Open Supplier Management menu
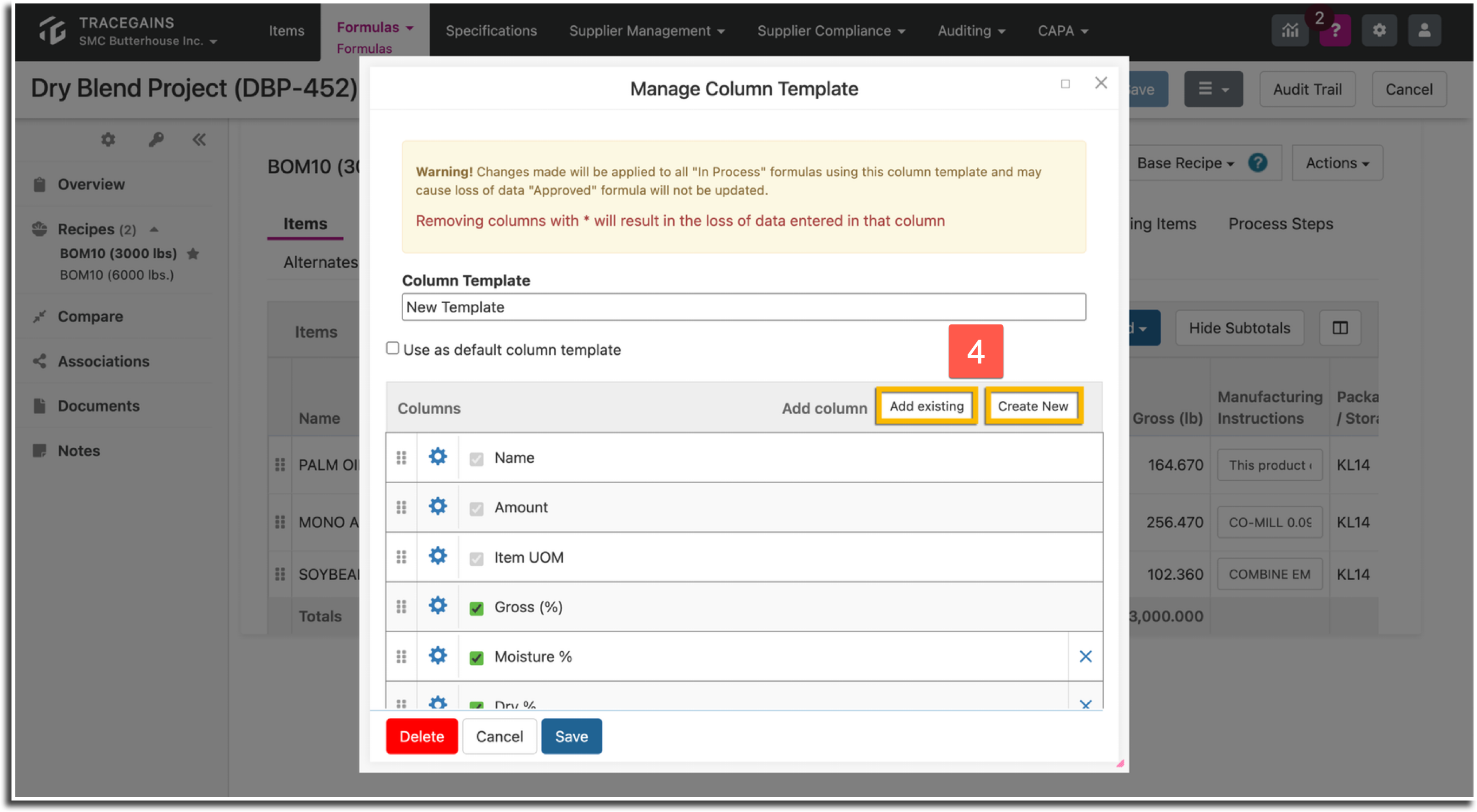This screenshot has height=812, width=1477. pos(647,30)
